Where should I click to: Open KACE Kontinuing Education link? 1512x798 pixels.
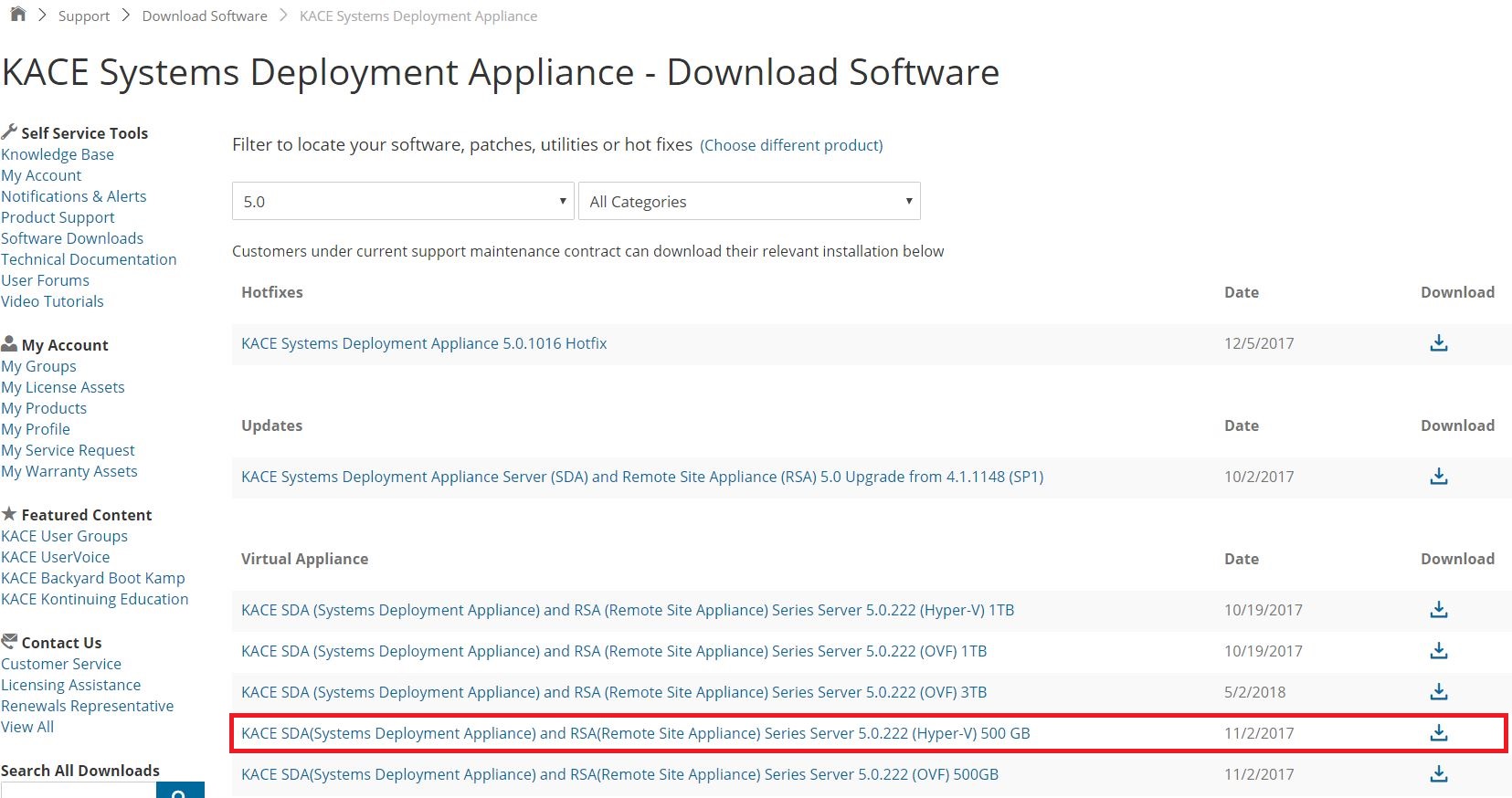[95, 599]
